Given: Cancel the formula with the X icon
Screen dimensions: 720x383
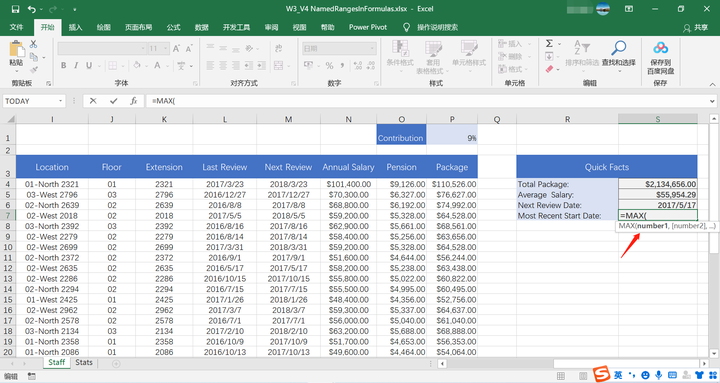Looking at the screenshot, I should [93, 101].
